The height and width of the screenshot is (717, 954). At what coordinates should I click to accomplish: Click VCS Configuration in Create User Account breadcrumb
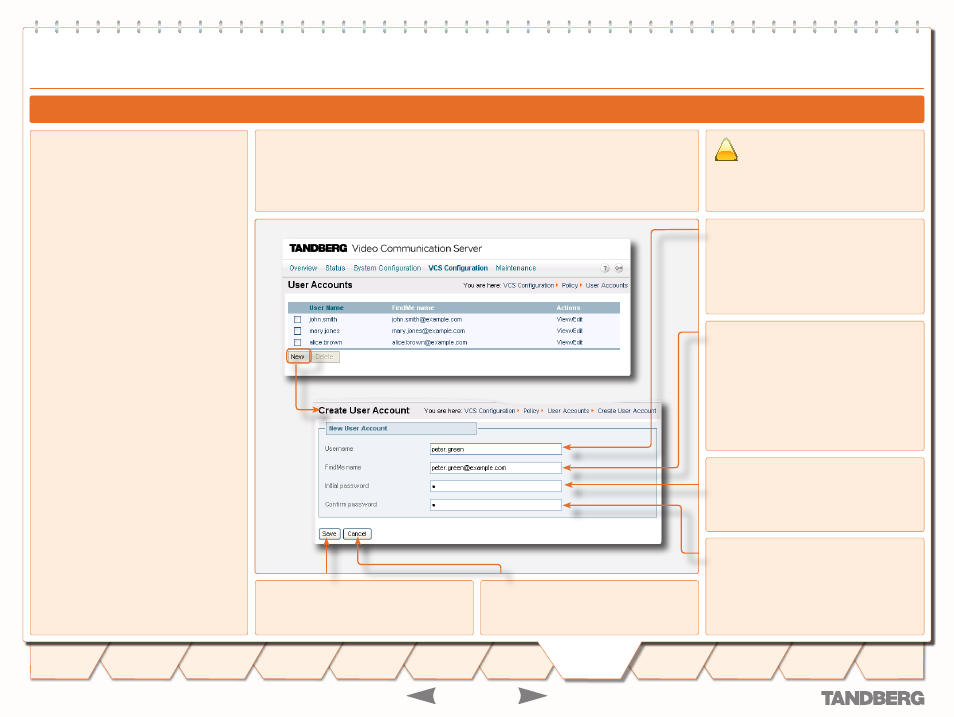[489, 411]
